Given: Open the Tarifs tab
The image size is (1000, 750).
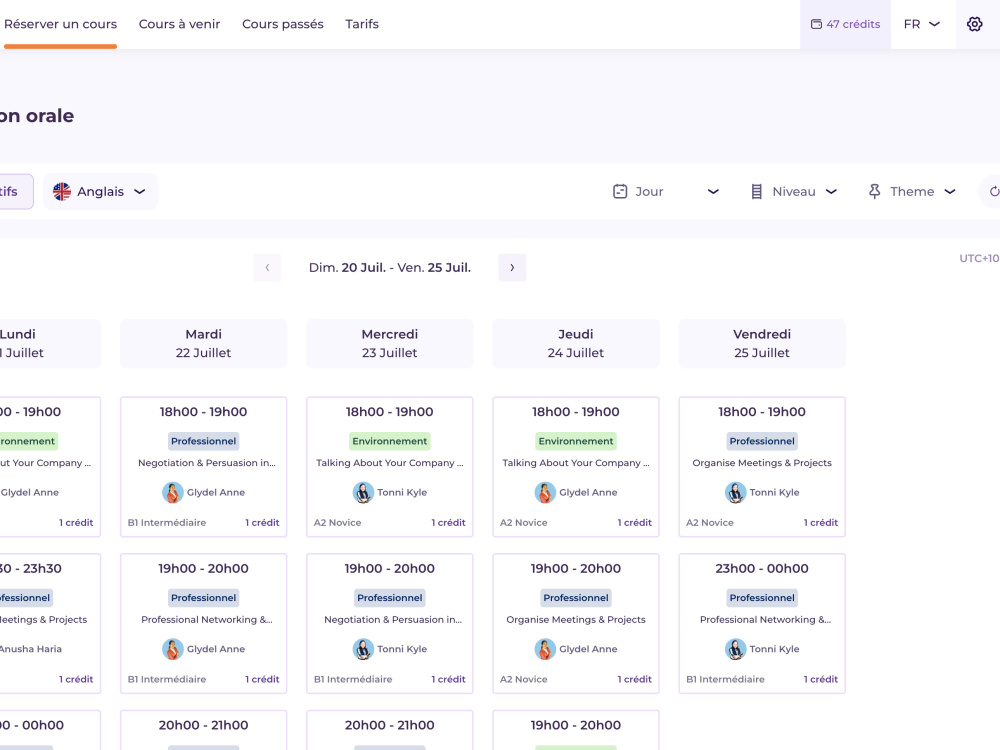Looking at the screenshot, I should (x=362, y=24).
